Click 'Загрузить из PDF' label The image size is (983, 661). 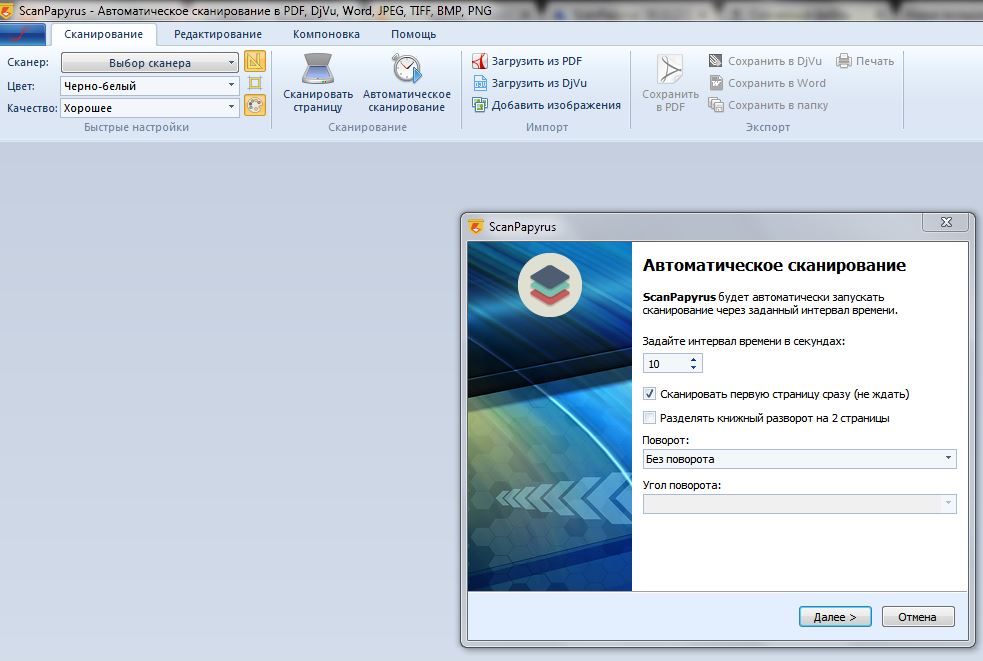[537, 61]
